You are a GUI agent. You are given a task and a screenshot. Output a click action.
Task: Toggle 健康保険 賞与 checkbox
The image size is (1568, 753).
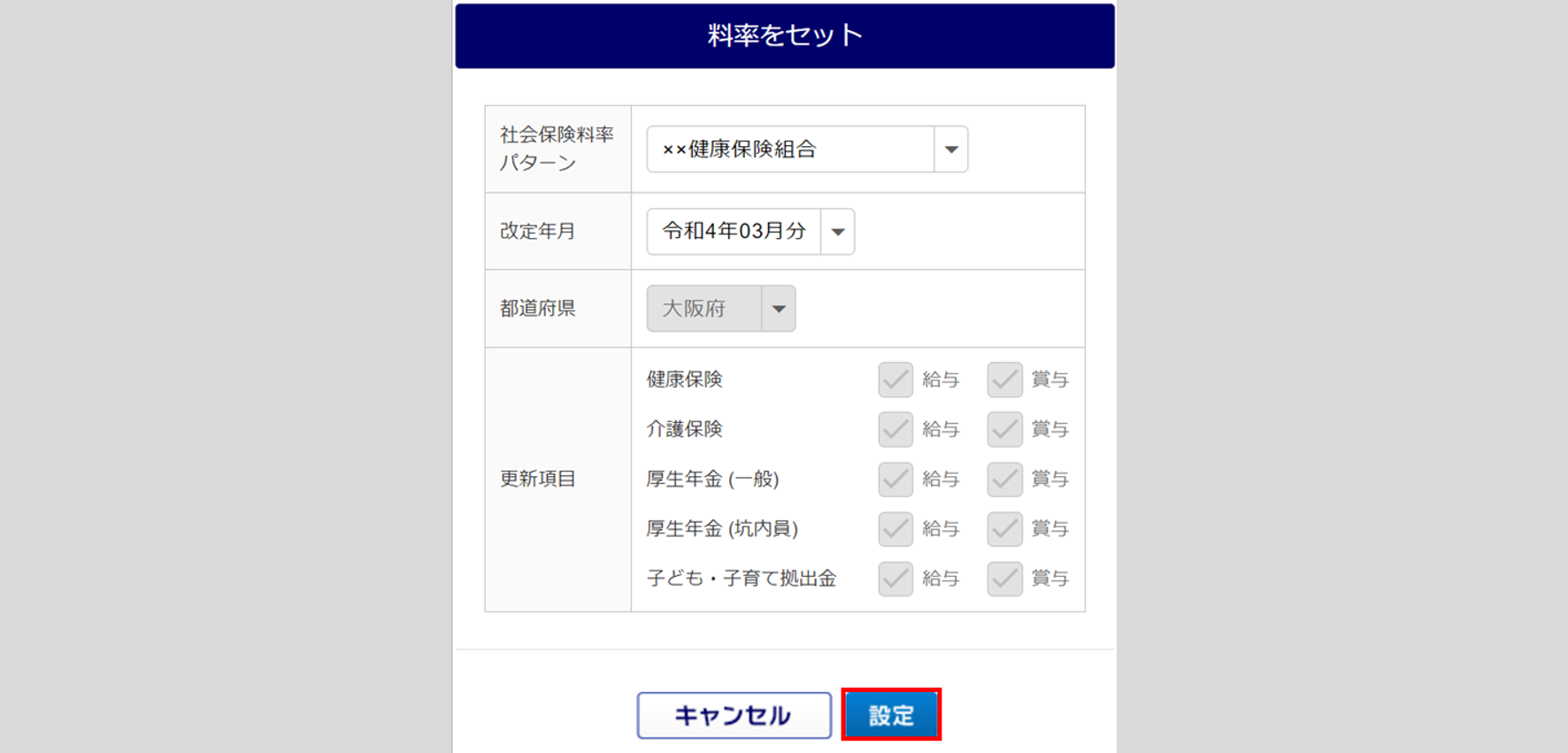pos(1004,380)
